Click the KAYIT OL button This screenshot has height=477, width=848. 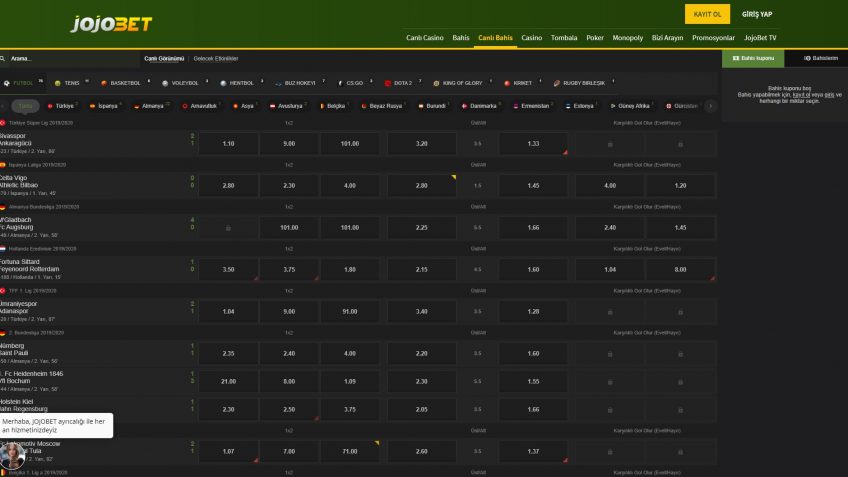pos(707,14)
